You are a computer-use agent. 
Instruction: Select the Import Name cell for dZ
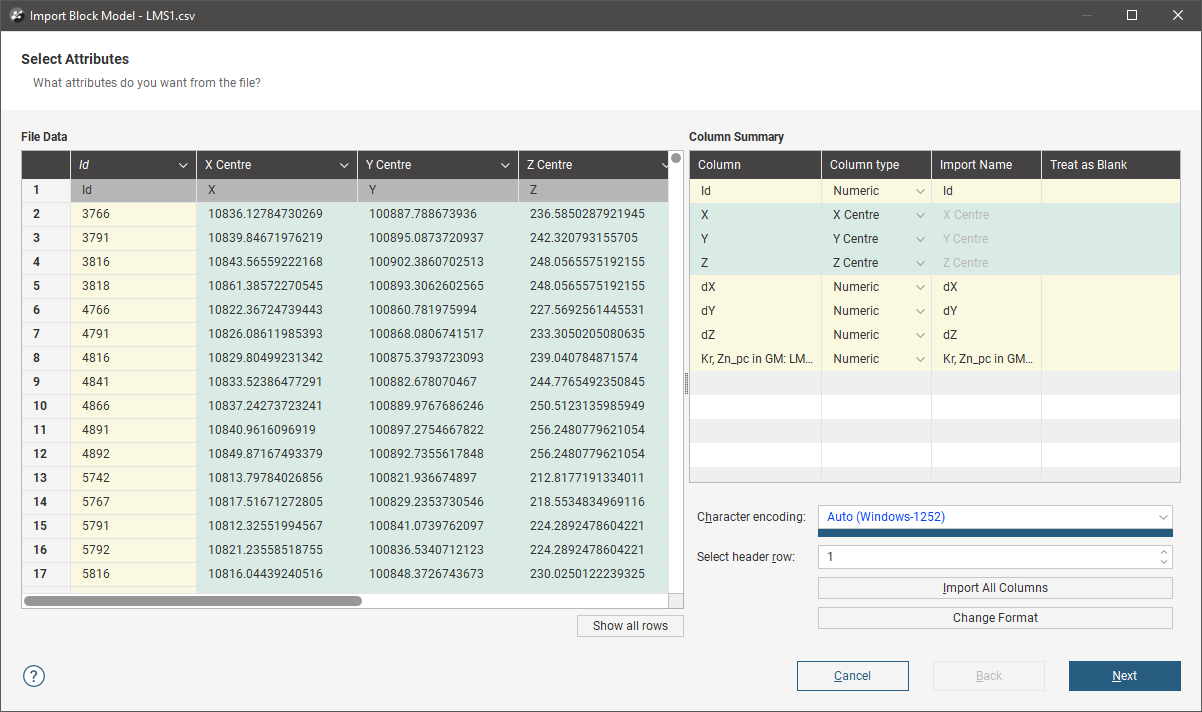coord(985,335)
